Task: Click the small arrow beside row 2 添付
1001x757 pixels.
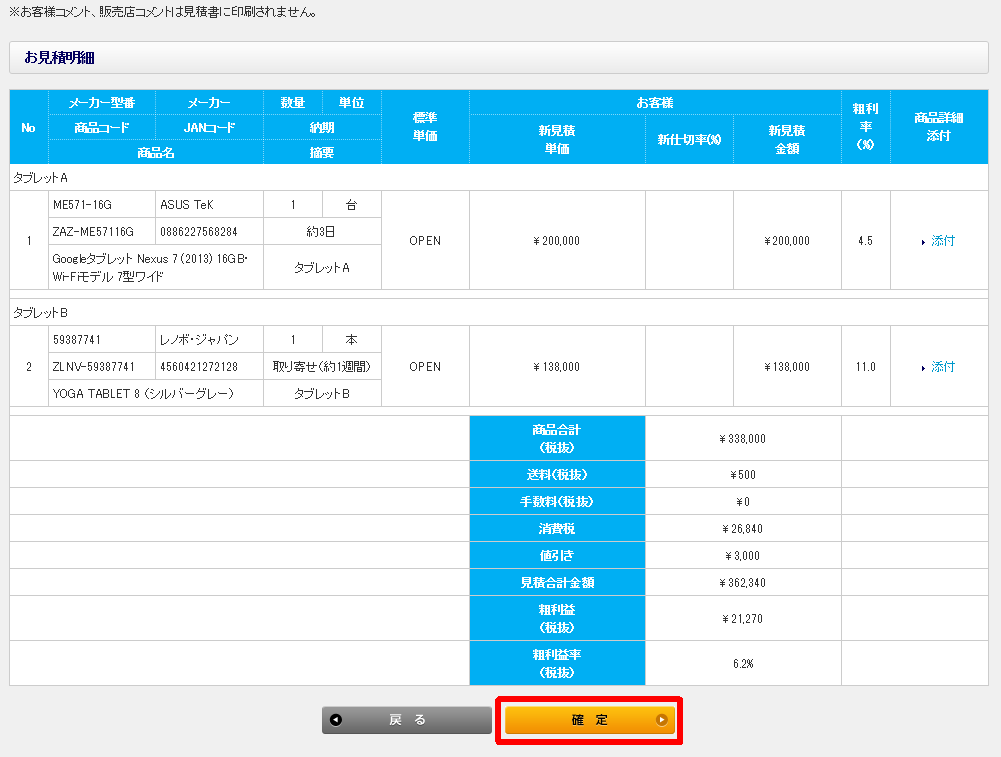Action: point(923,368)
